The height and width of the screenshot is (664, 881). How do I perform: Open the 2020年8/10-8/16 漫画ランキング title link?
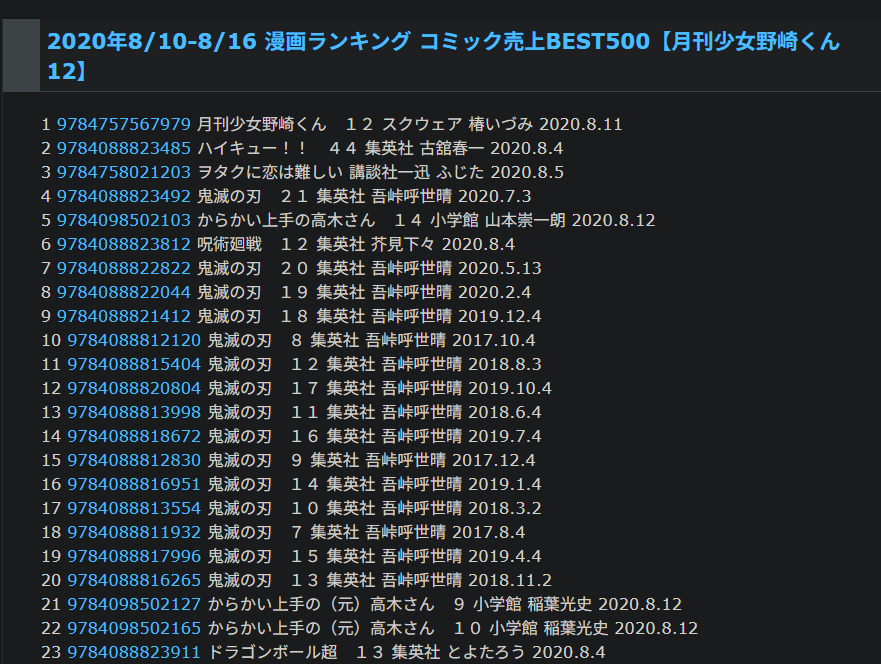pyautogui.click(x=443, y=56)
